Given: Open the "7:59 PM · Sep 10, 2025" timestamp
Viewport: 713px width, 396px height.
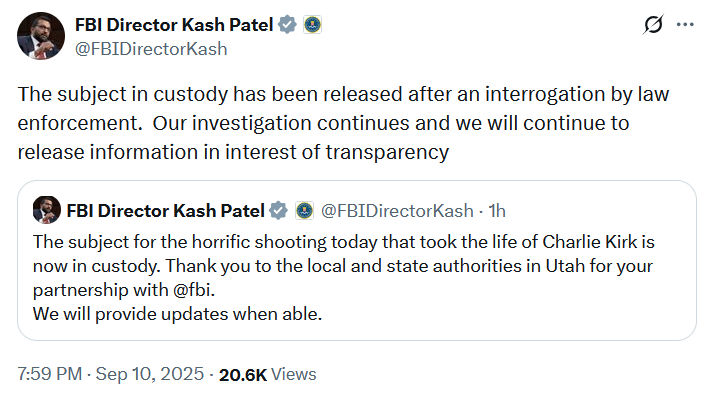Looking at the screenshot, I should [x=110, y=374].
